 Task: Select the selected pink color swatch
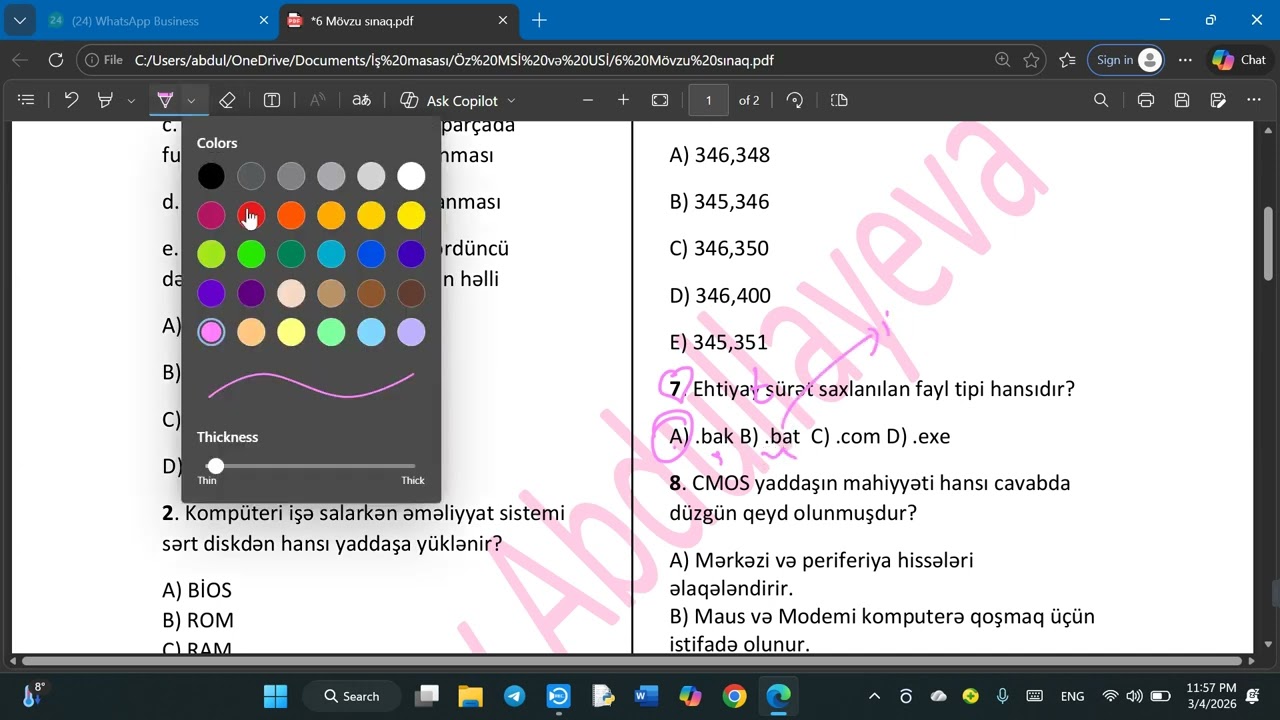pyautogui.click(x=211, y=332)
